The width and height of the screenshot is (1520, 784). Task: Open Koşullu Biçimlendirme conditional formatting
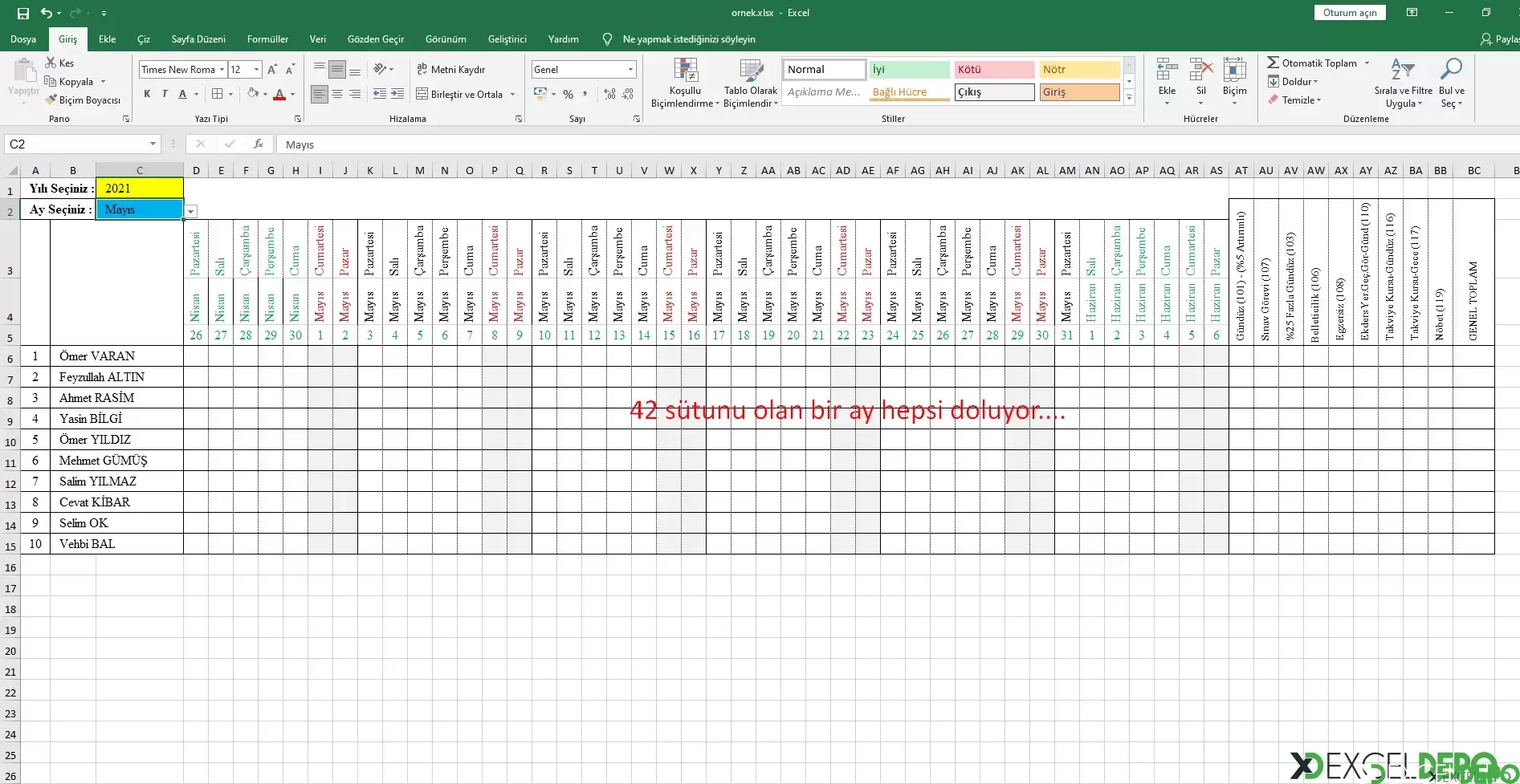(x=685, y=83)
